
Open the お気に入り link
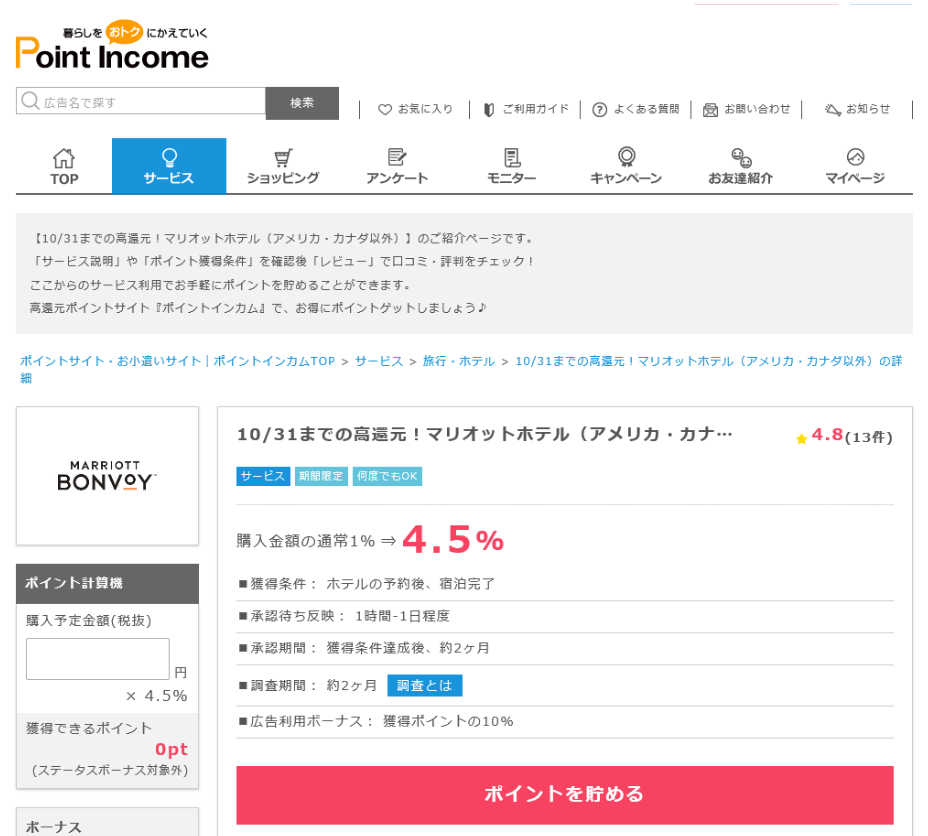tap(415, 109)
